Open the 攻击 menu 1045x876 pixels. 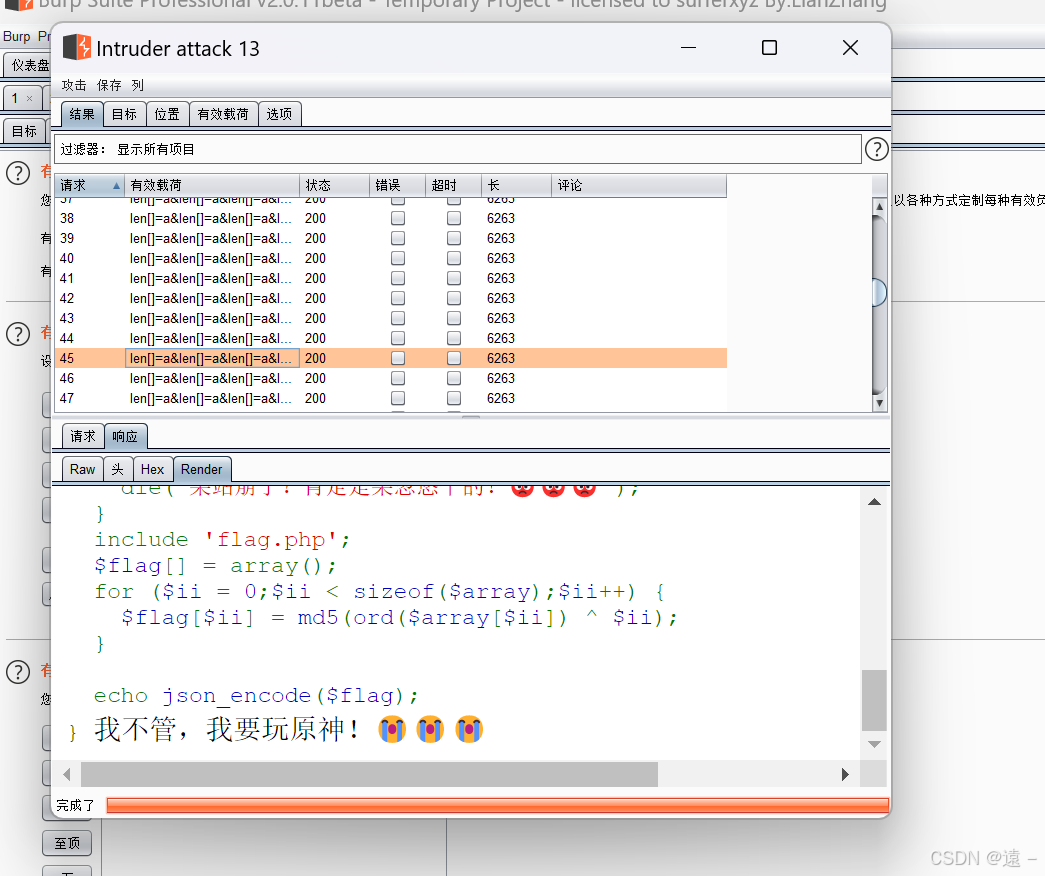(x=73, y=84)
